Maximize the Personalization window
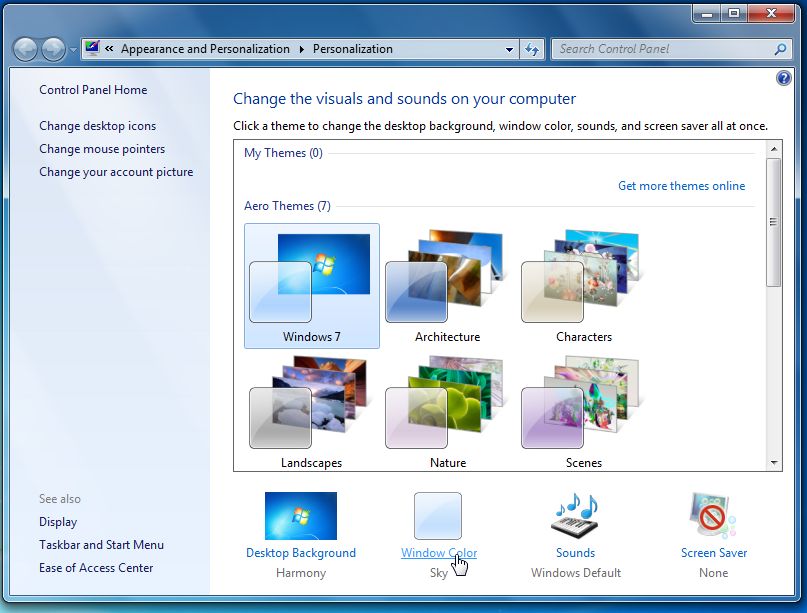 pos(734,13)
